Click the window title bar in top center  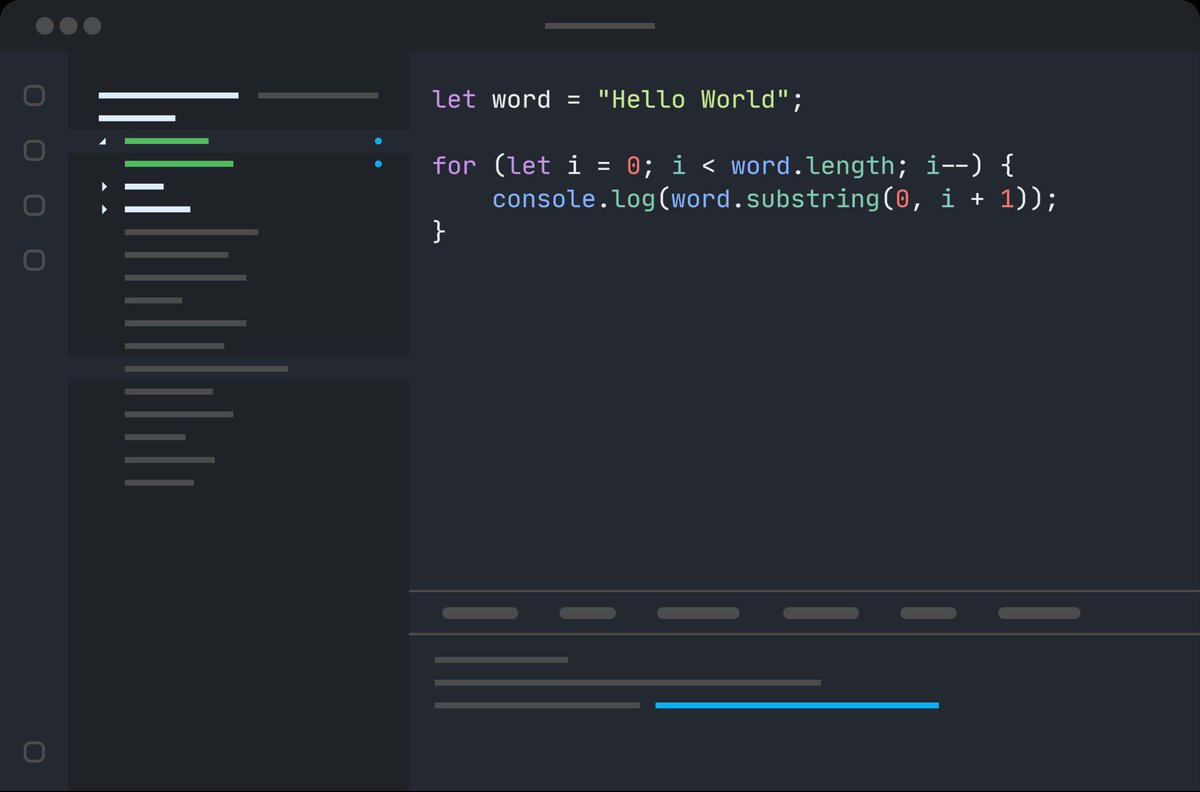tap(600, 26)
